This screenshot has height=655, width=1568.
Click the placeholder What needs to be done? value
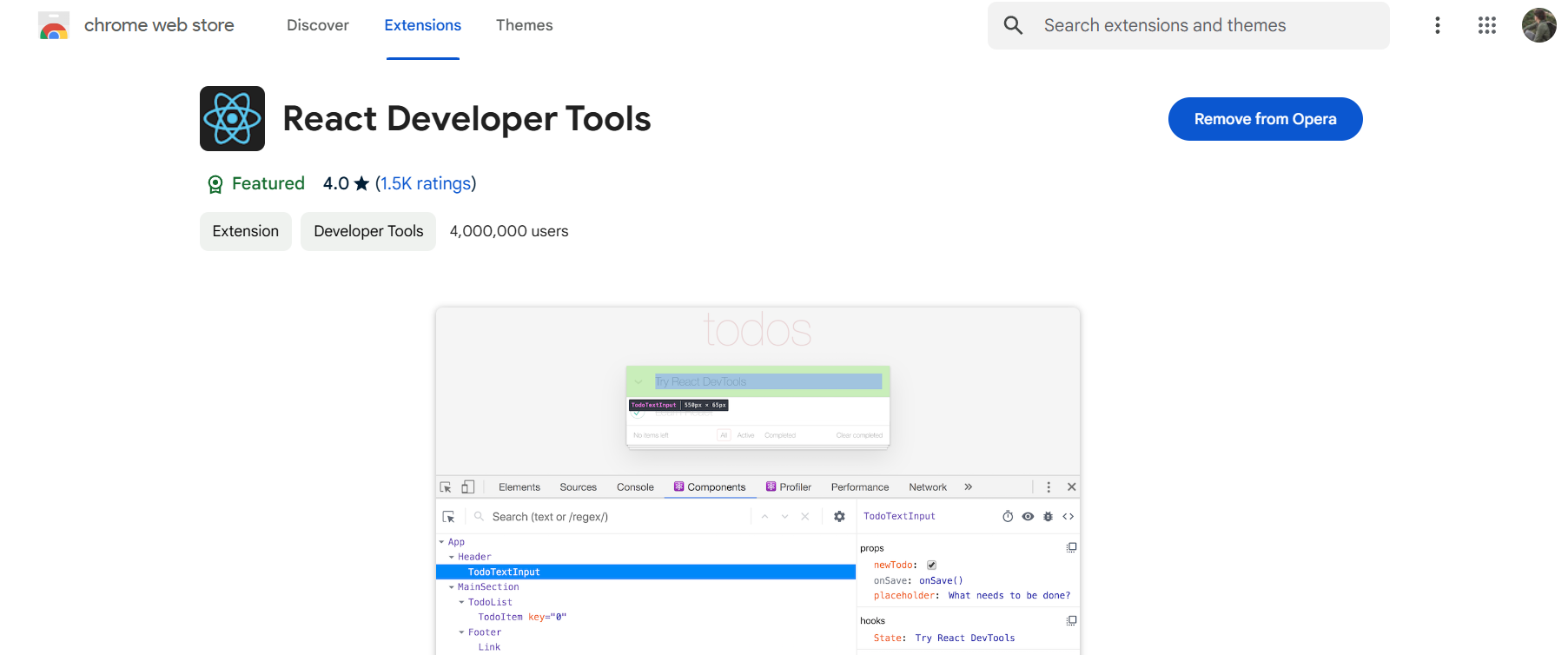pyautogui.click(x=1009, y=595)
